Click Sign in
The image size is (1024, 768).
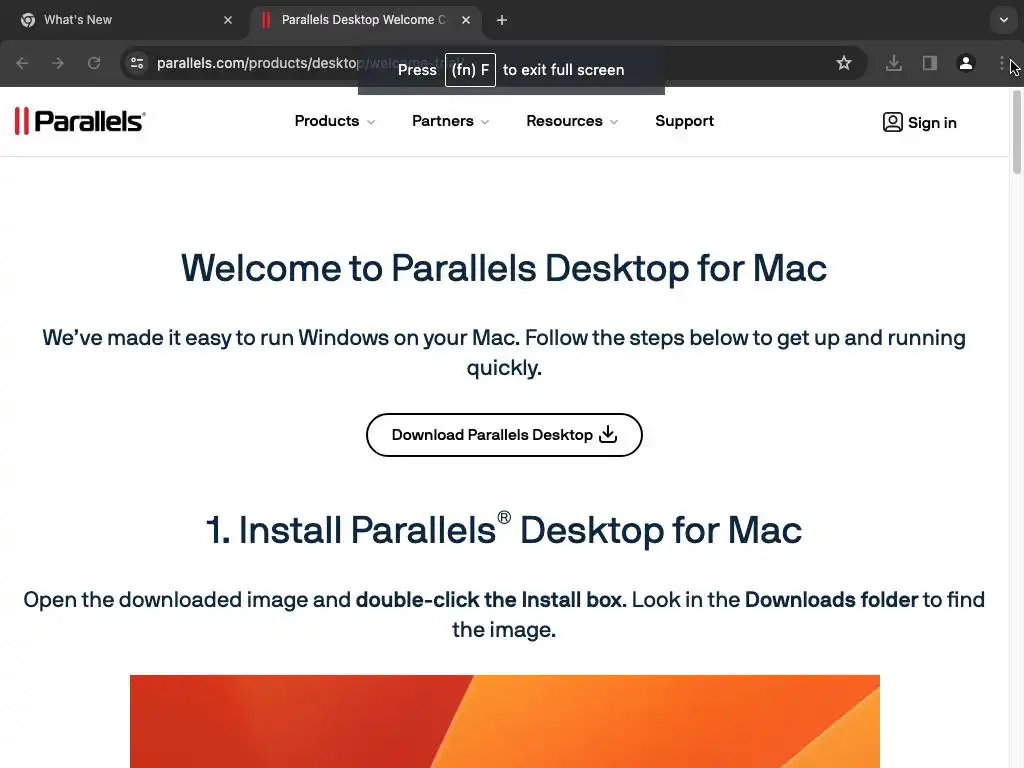tap(920, 123)
